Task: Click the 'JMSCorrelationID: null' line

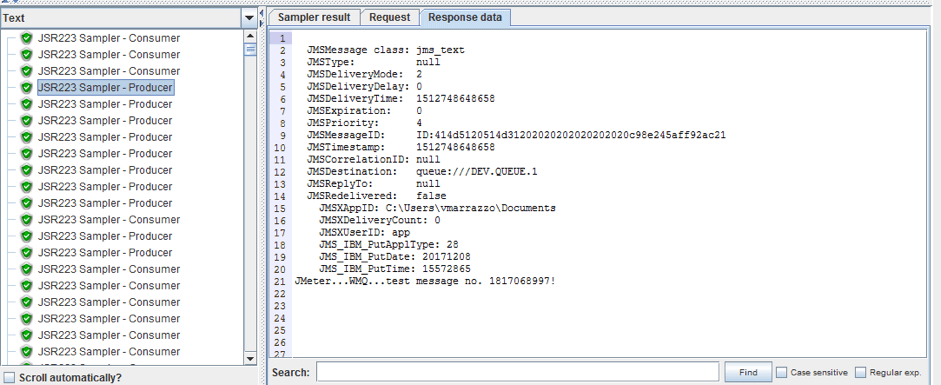Action: 373,160
